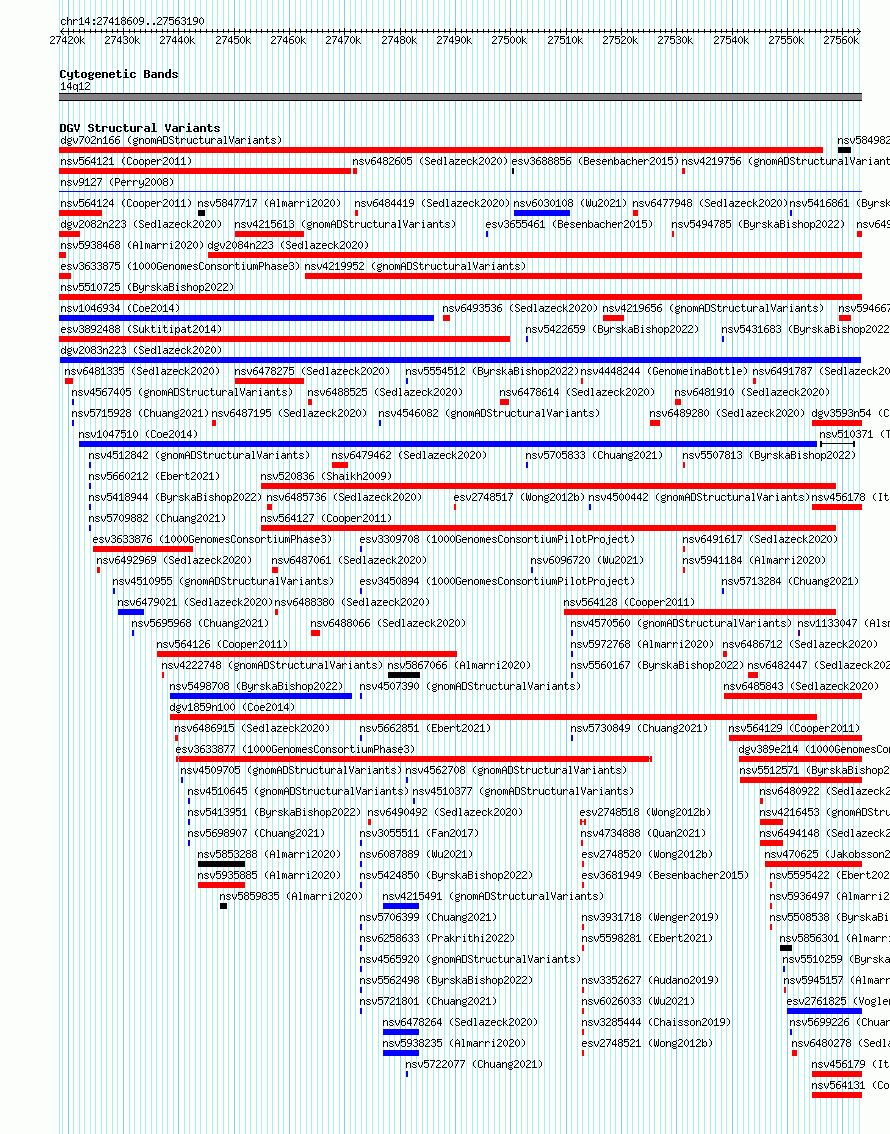Click the blue bar under nsv6479021
The image size is (890, 1134).
131,612
